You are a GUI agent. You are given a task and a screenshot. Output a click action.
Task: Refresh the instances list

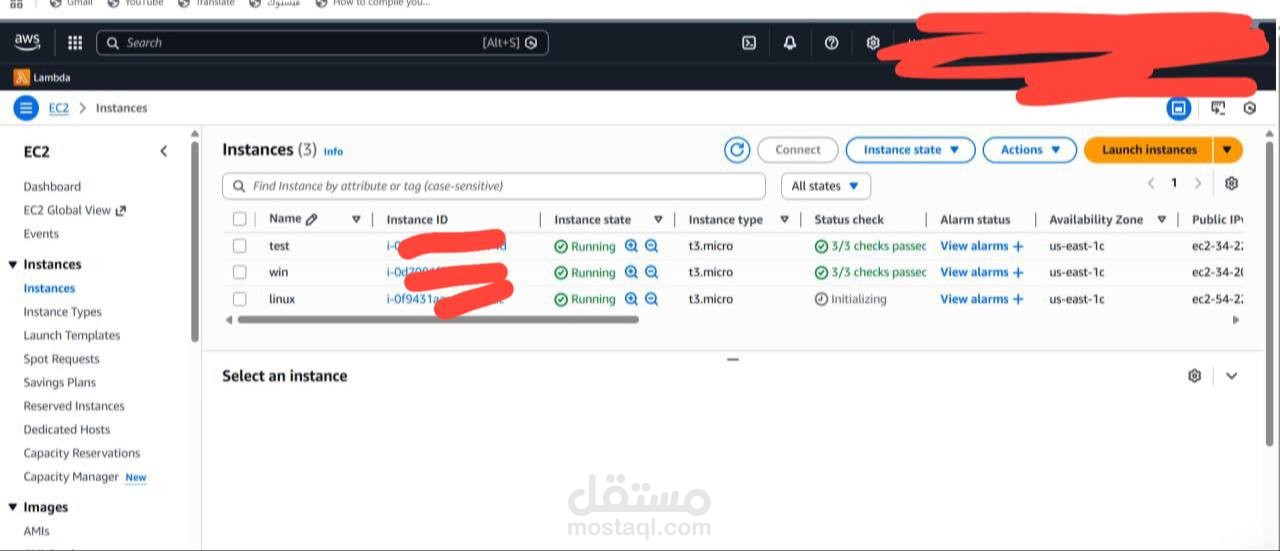737,150
